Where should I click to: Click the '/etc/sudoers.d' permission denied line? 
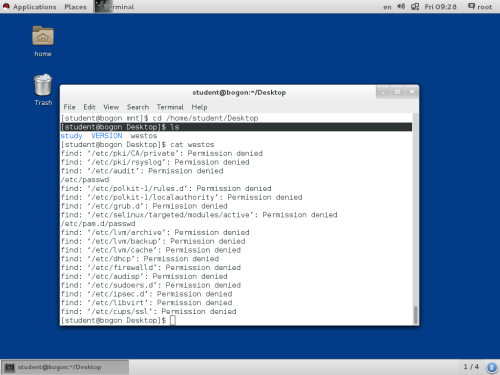pyautogui.click(x=151, y=285)
